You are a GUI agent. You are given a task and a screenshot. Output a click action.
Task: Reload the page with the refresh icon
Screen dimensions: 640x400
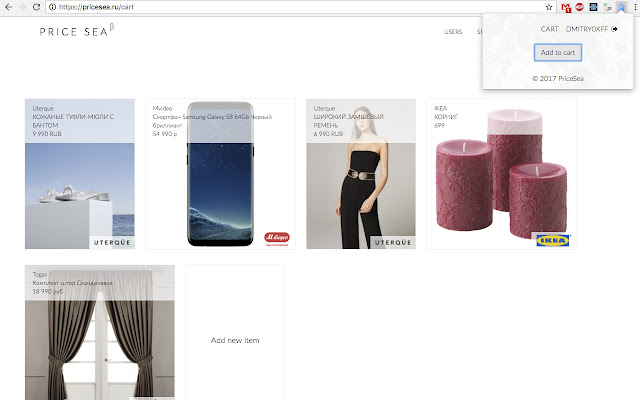tap(36, 7)
